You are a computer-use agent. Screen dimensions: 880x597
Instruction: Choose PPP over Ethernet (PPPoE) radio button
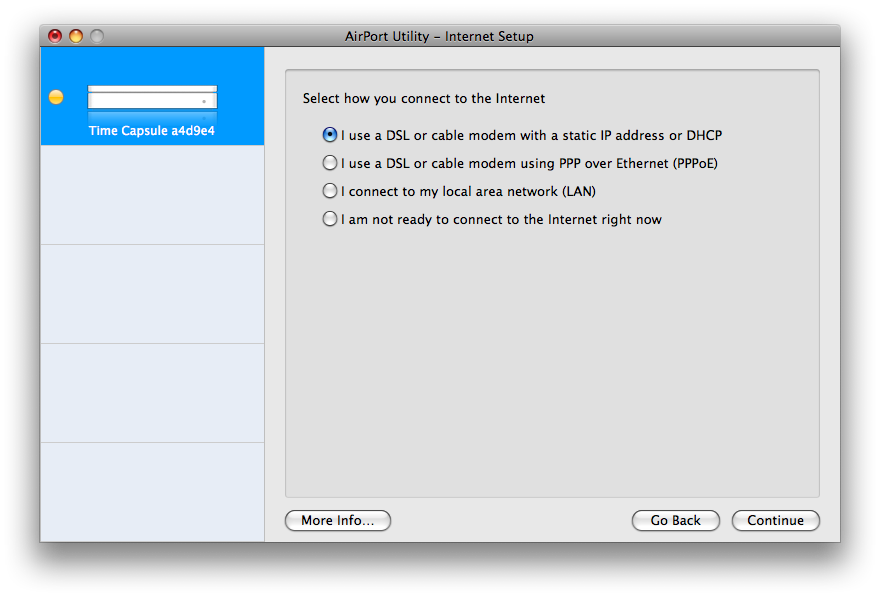tap(330, 163)
